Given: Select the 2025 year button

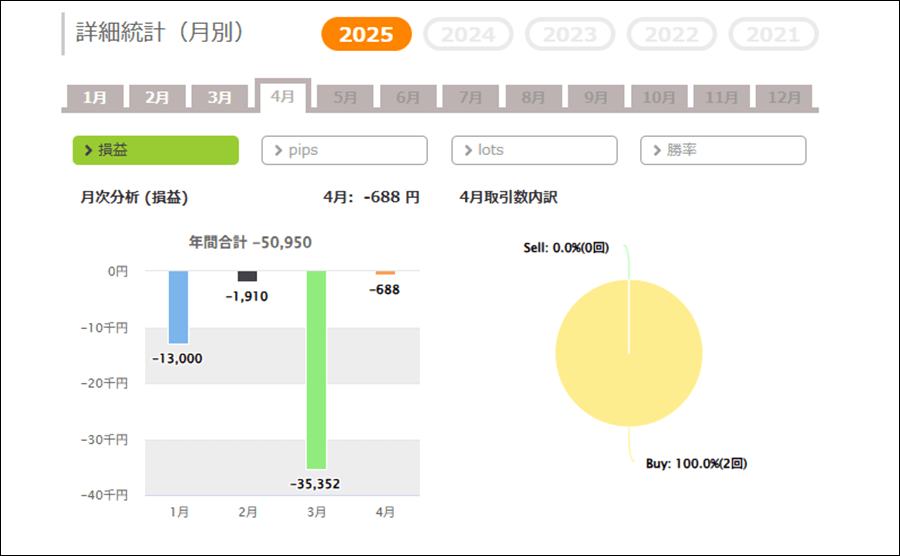Looking at the screenshot, I should click(366, 34).
